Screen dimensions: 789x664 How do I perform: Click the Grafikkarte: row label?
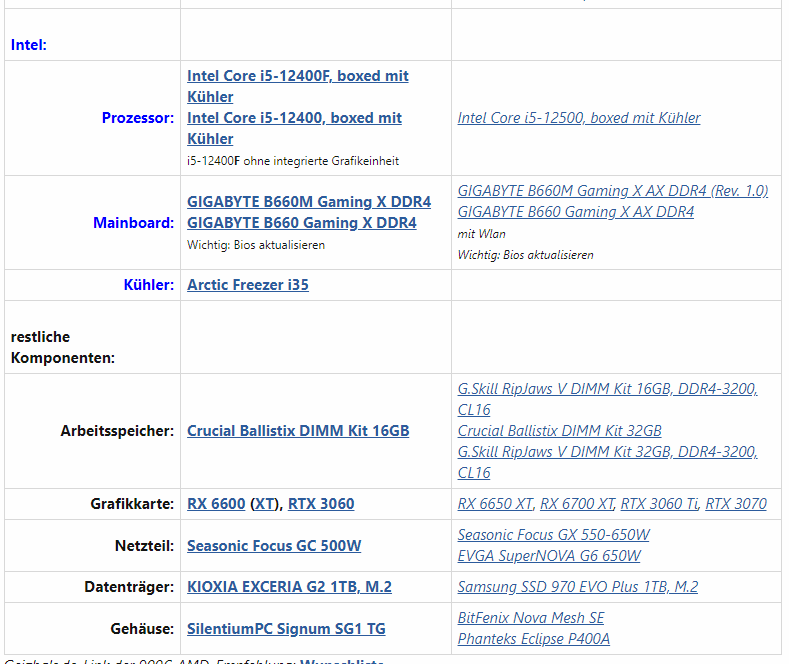point(132,504)
